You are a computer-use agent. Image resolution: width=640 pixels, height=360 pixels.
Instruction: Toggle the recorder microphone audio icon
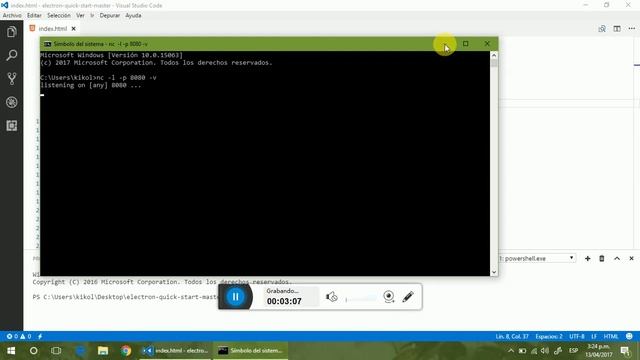[x=331, y=297]
